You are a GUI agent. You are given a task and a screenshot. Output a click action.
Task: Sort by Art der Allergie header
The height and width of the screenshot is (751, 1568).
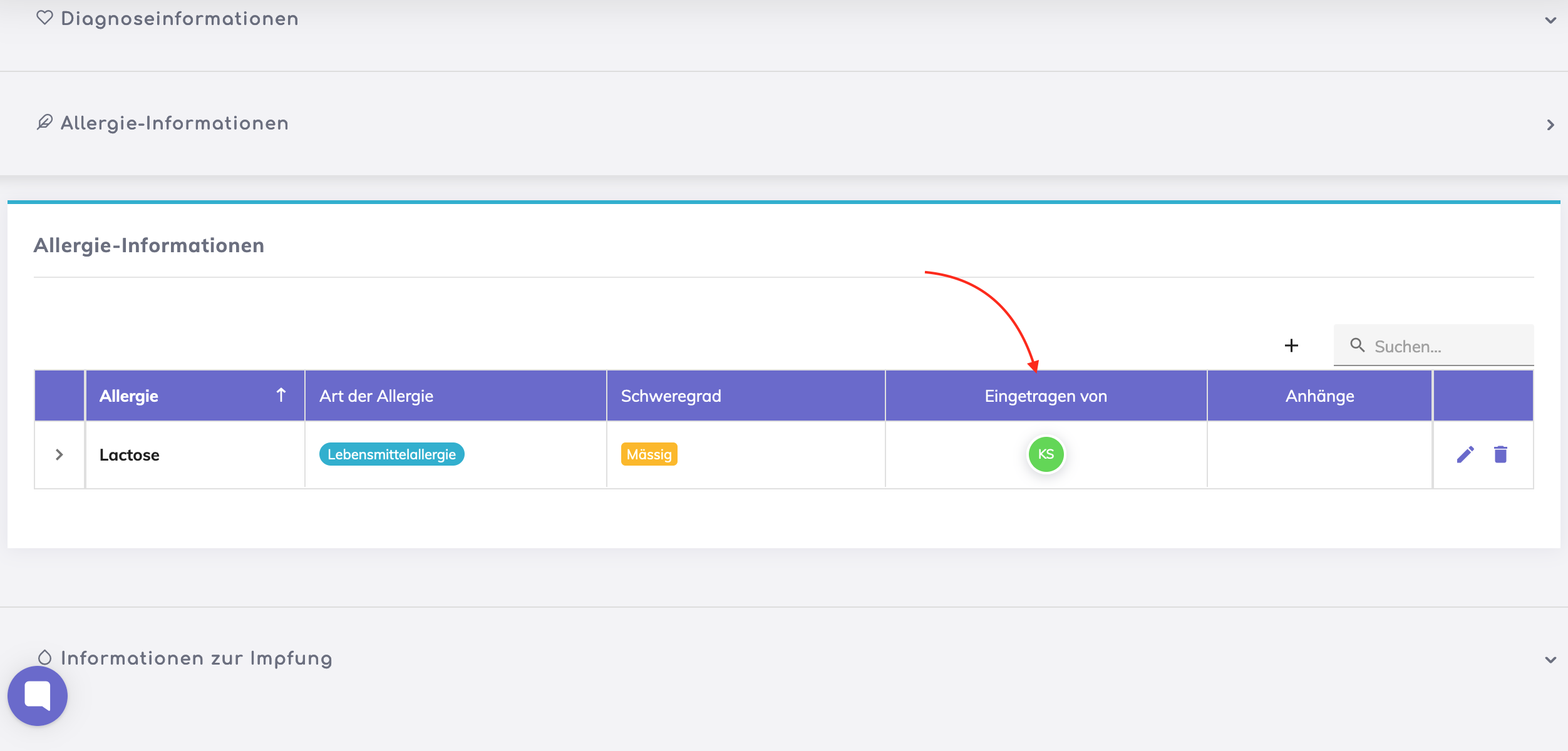tap(376, 396)
